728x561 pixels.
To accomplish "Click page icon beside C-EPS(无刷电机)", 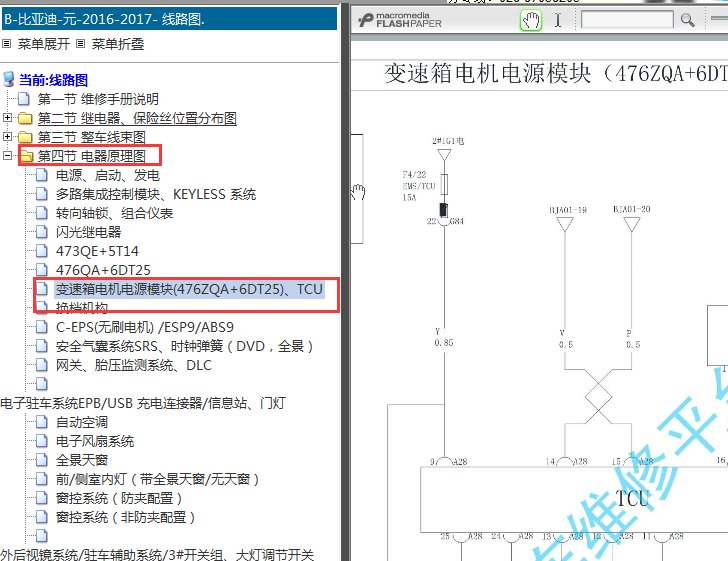I will (x=42, y=327).
